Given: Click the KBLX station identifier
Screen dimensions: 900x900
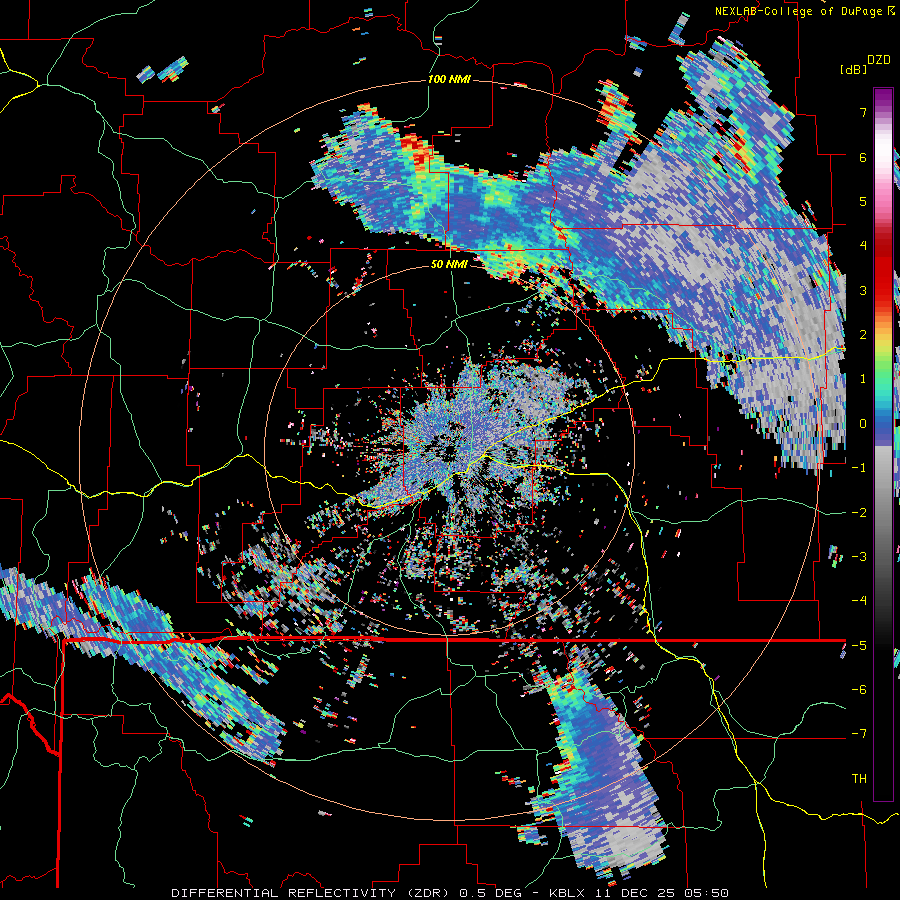Looking at the screenshot, I should tap(567, 893).
